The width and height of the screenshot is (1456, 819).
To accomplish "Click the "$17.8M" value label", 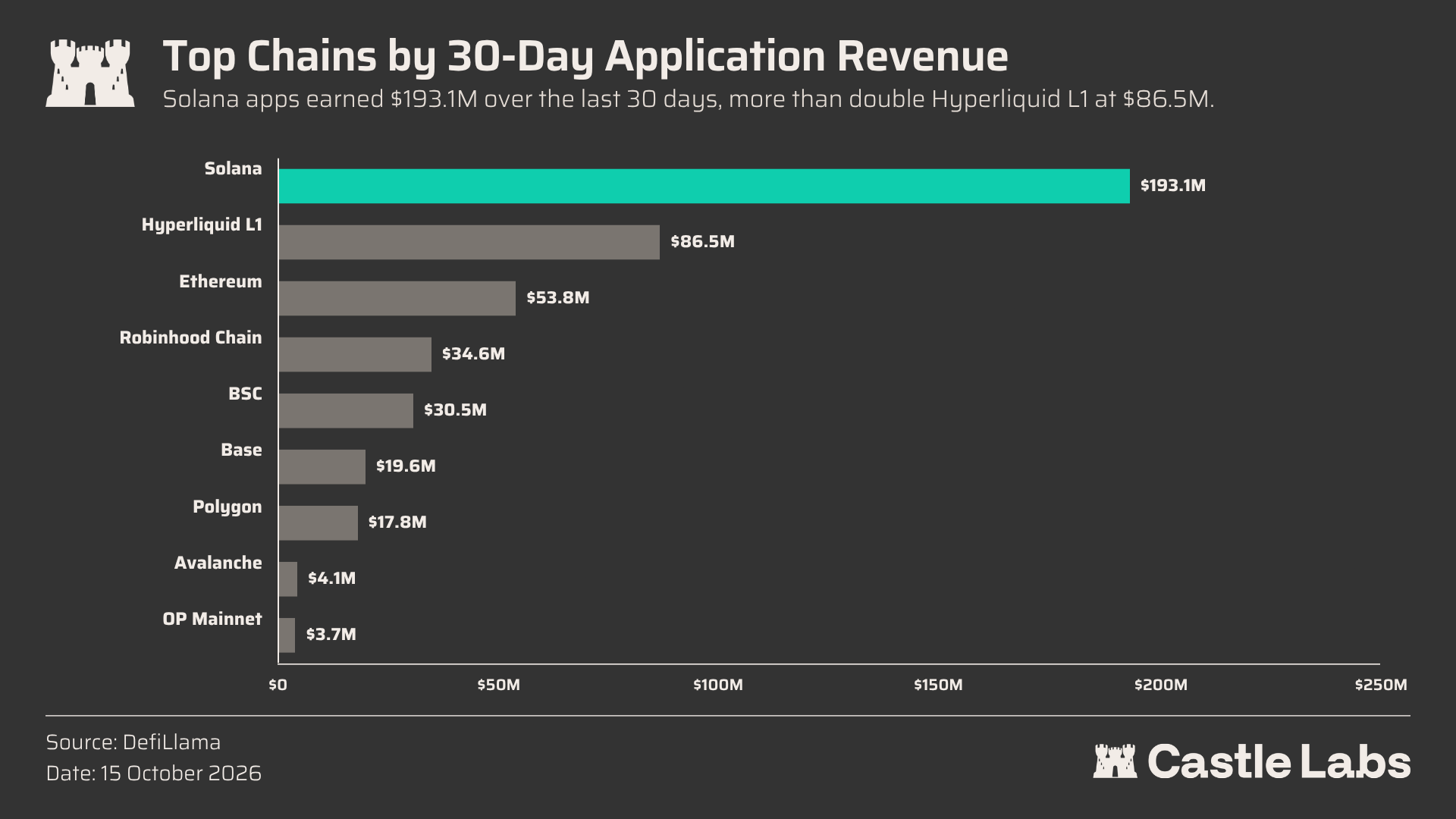I will pos(397,522).
